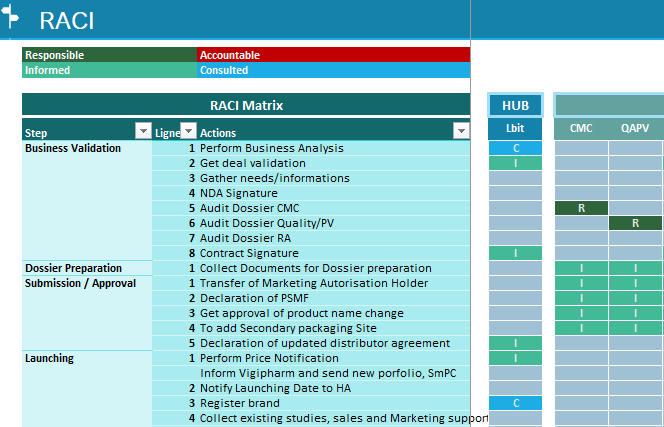Click Lbit 'I' cell for updated distributor agreement

point(515,343)
